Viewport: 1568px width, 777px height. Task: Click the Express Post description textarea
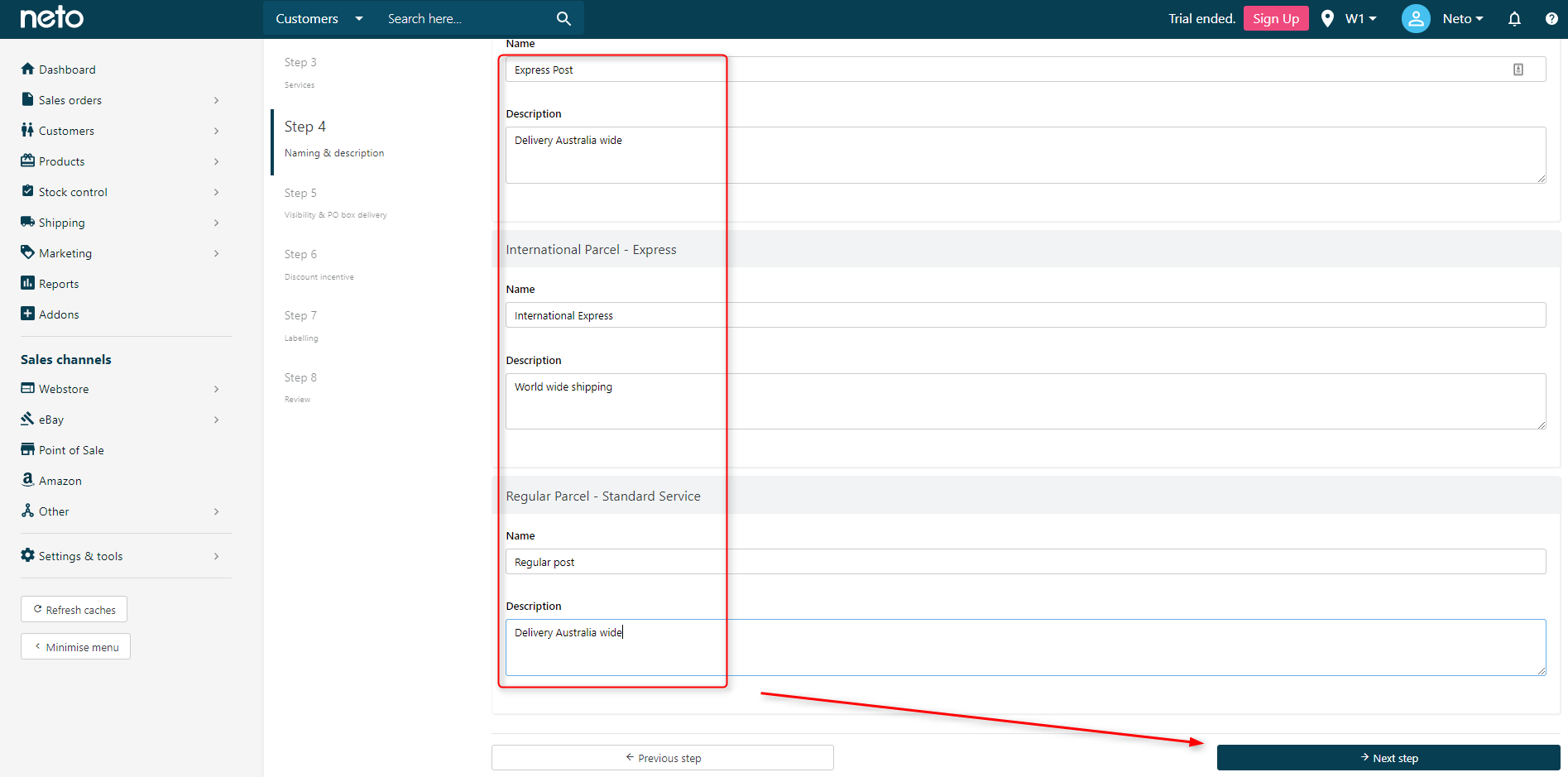[1026, 155]
